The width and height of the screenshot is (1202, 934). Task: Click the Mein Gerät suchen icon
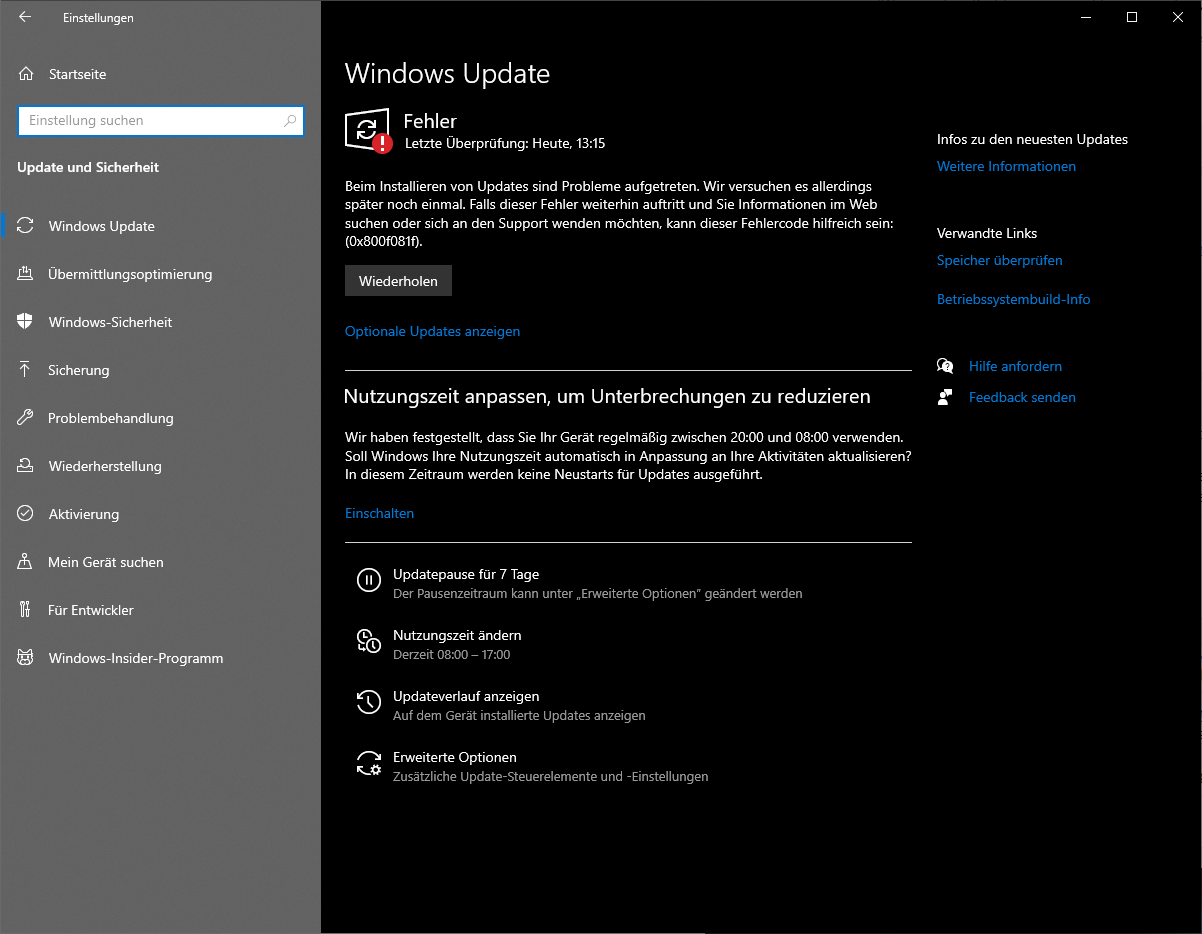pos(26,562)
